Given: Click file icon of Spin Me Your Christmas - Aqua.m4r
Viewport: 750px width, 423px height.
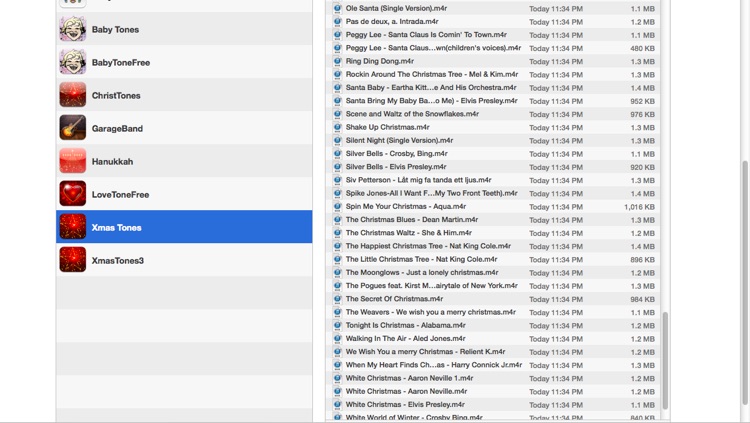Looking at the screenshot, I should 337,206.
